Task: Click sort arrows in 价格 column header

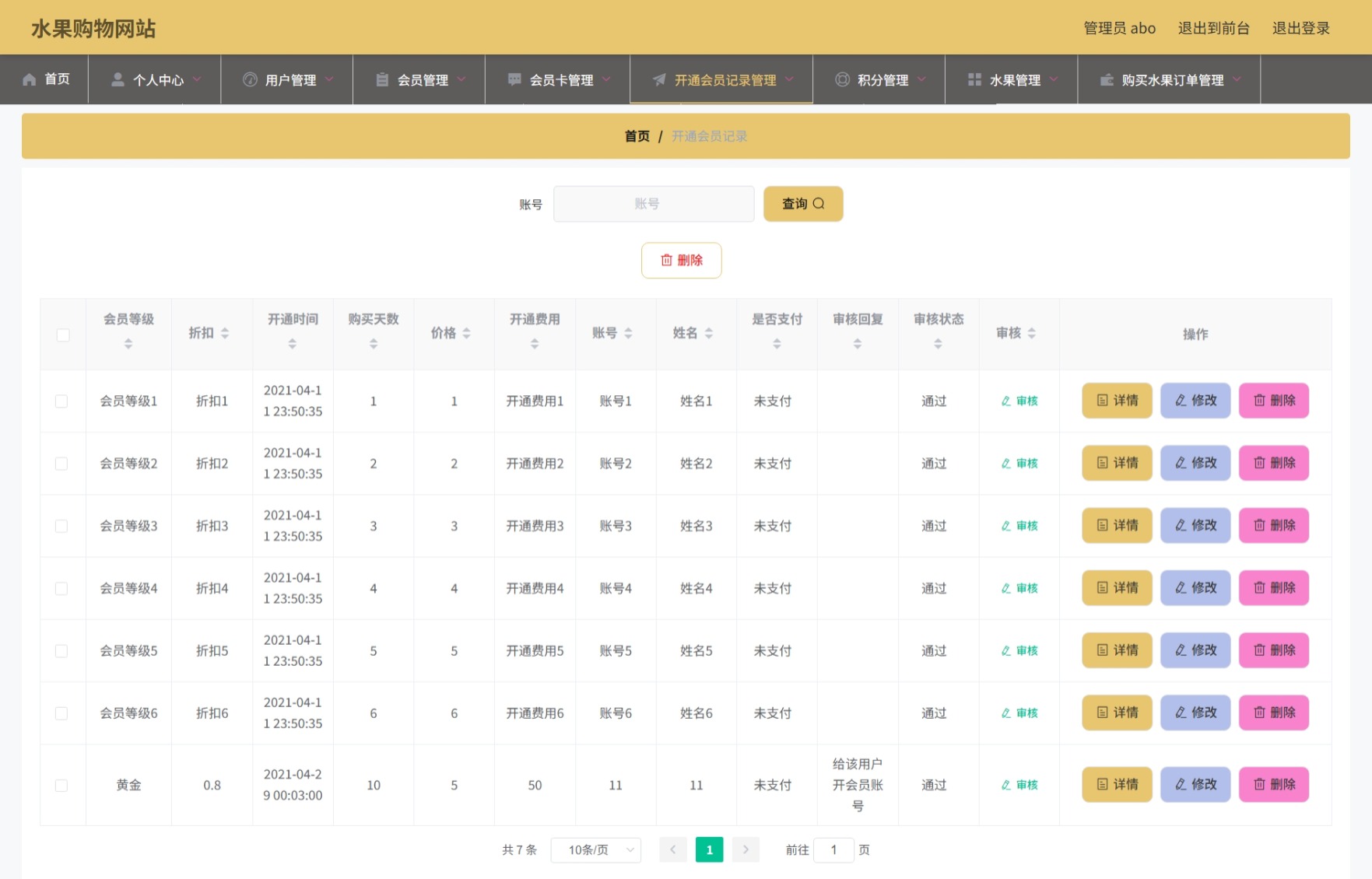Action: [467, 333]
